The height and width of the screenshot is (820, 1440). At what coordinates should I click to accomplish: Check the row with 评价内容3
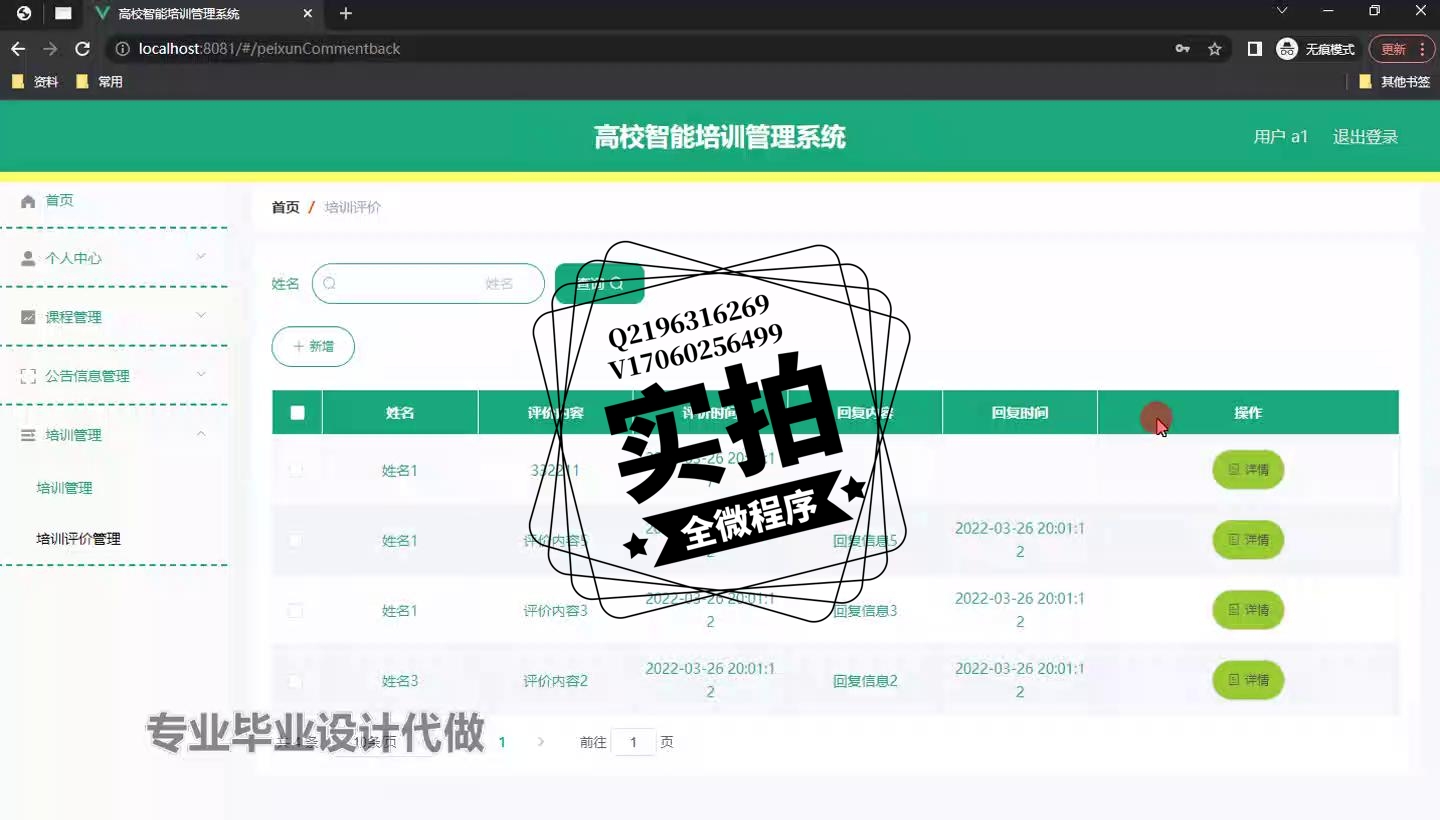click(296, 610)
